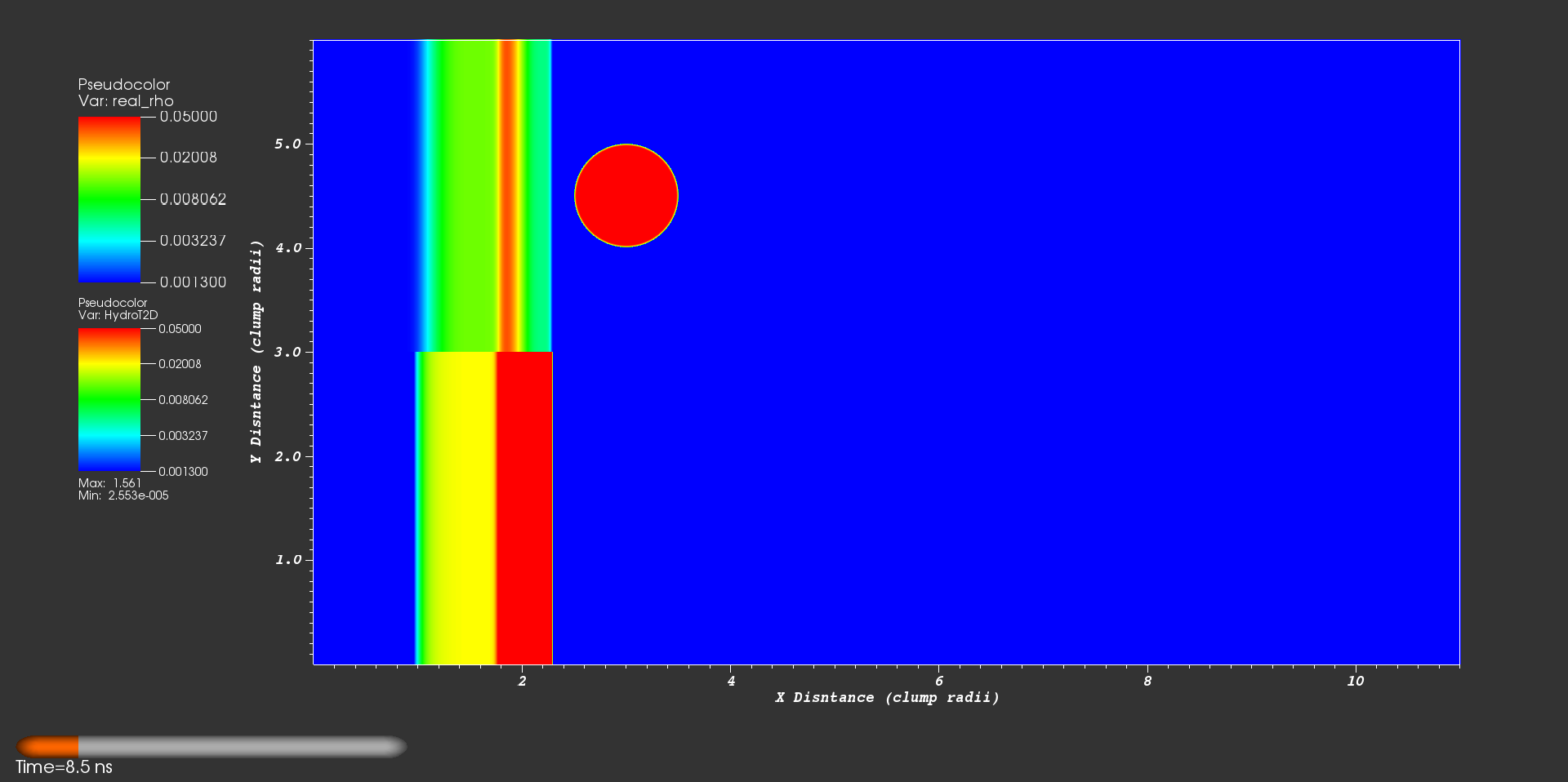Click the 'Max: 1.561' value
1568x782 pixels.
pos(110,483)
